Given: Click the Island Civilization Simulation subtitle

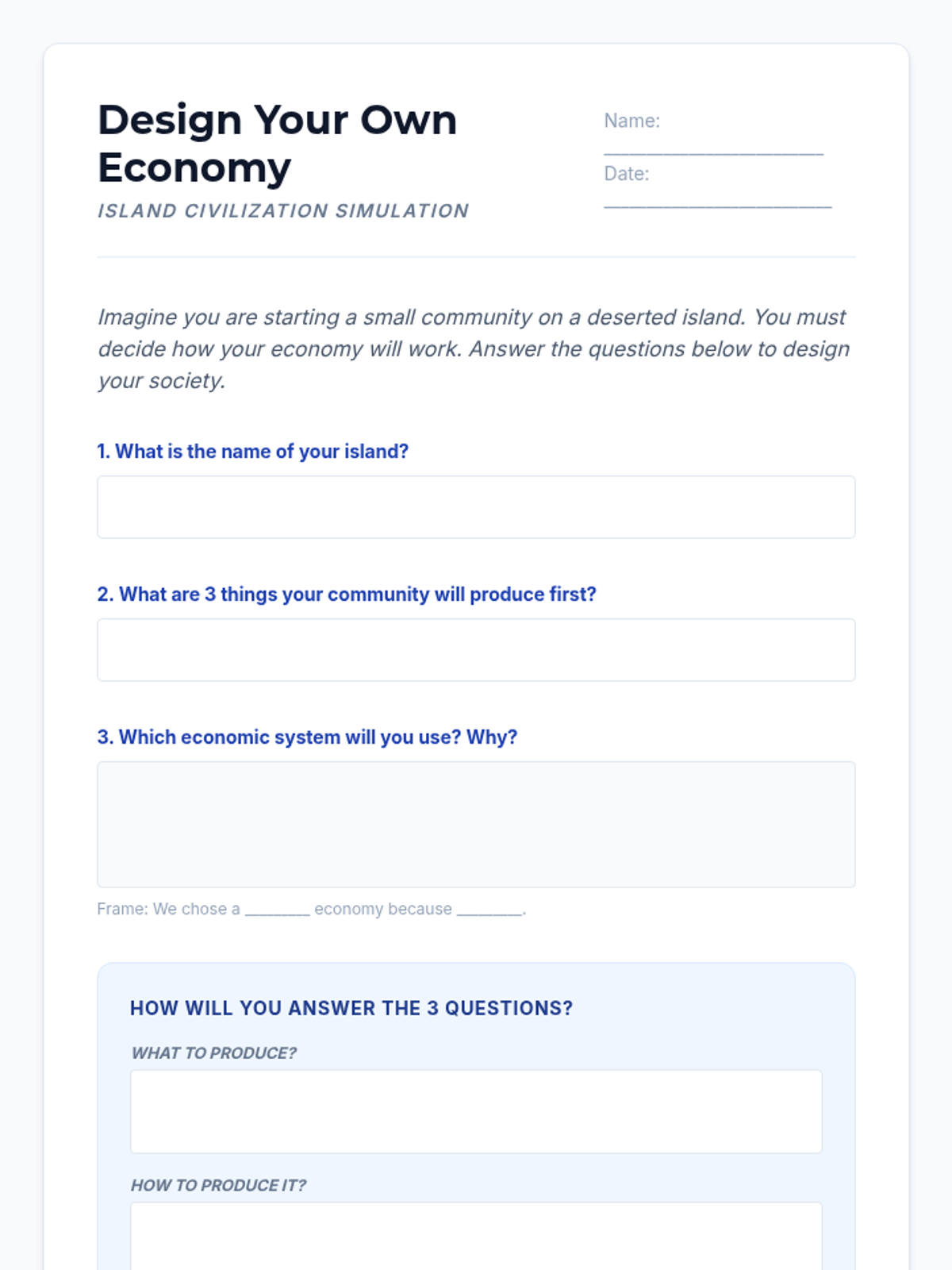Looking at the screenshot, I should (x=283, y=211).
